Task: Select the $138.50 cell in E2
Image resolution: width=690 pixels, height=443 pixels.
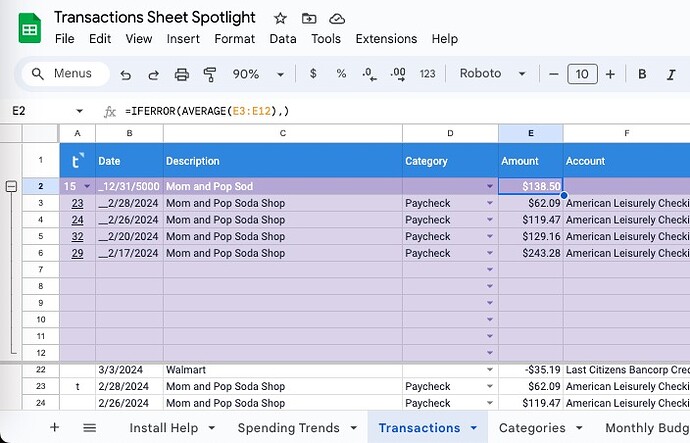Action: click(x=531, y=187)
